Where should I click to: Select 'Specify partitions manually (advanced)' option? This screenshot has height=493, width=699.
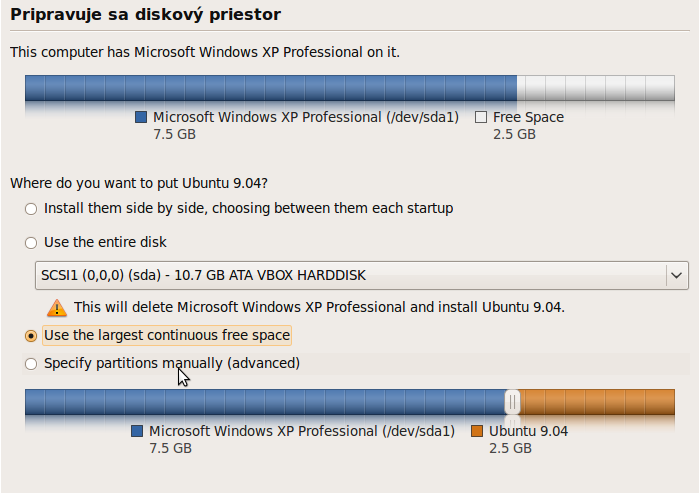tap(31, 364)
